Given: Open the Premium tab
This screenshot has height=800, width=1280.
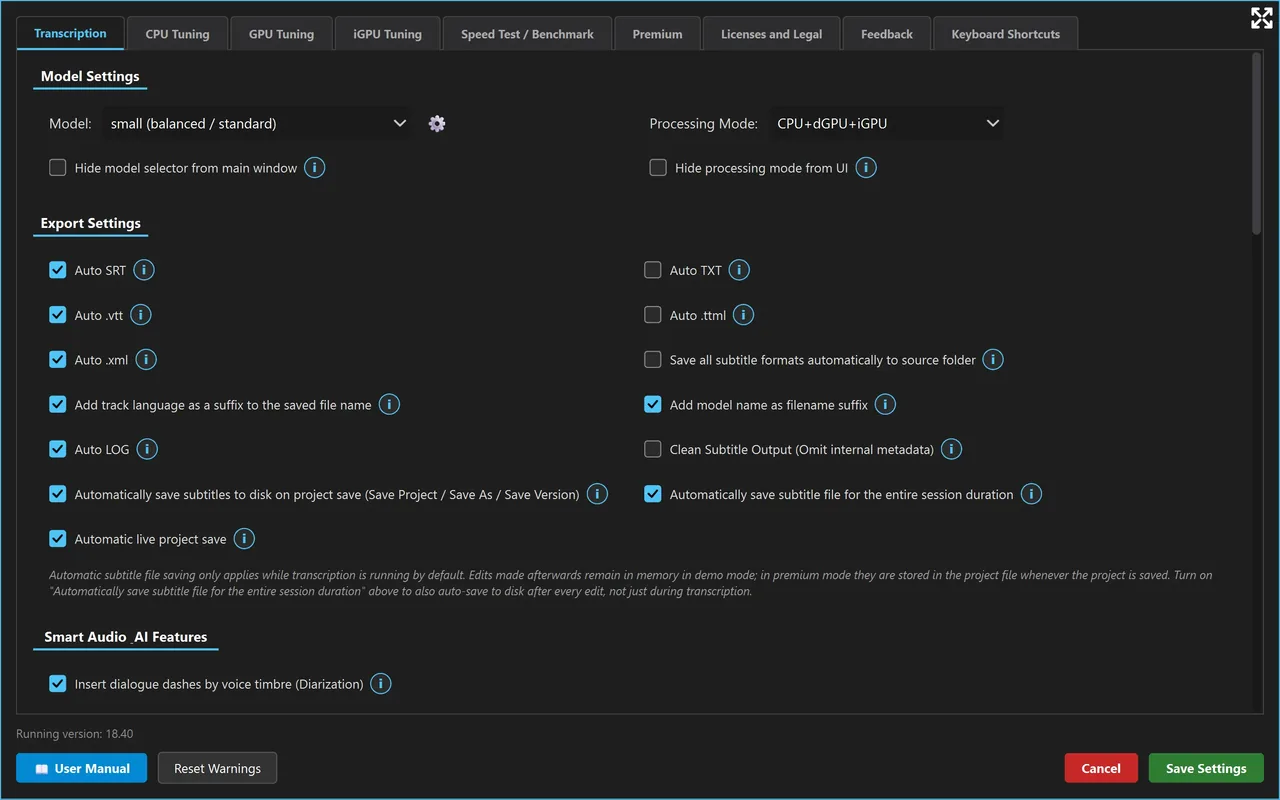Looking at the screenshot, I should tap(657, 33).
